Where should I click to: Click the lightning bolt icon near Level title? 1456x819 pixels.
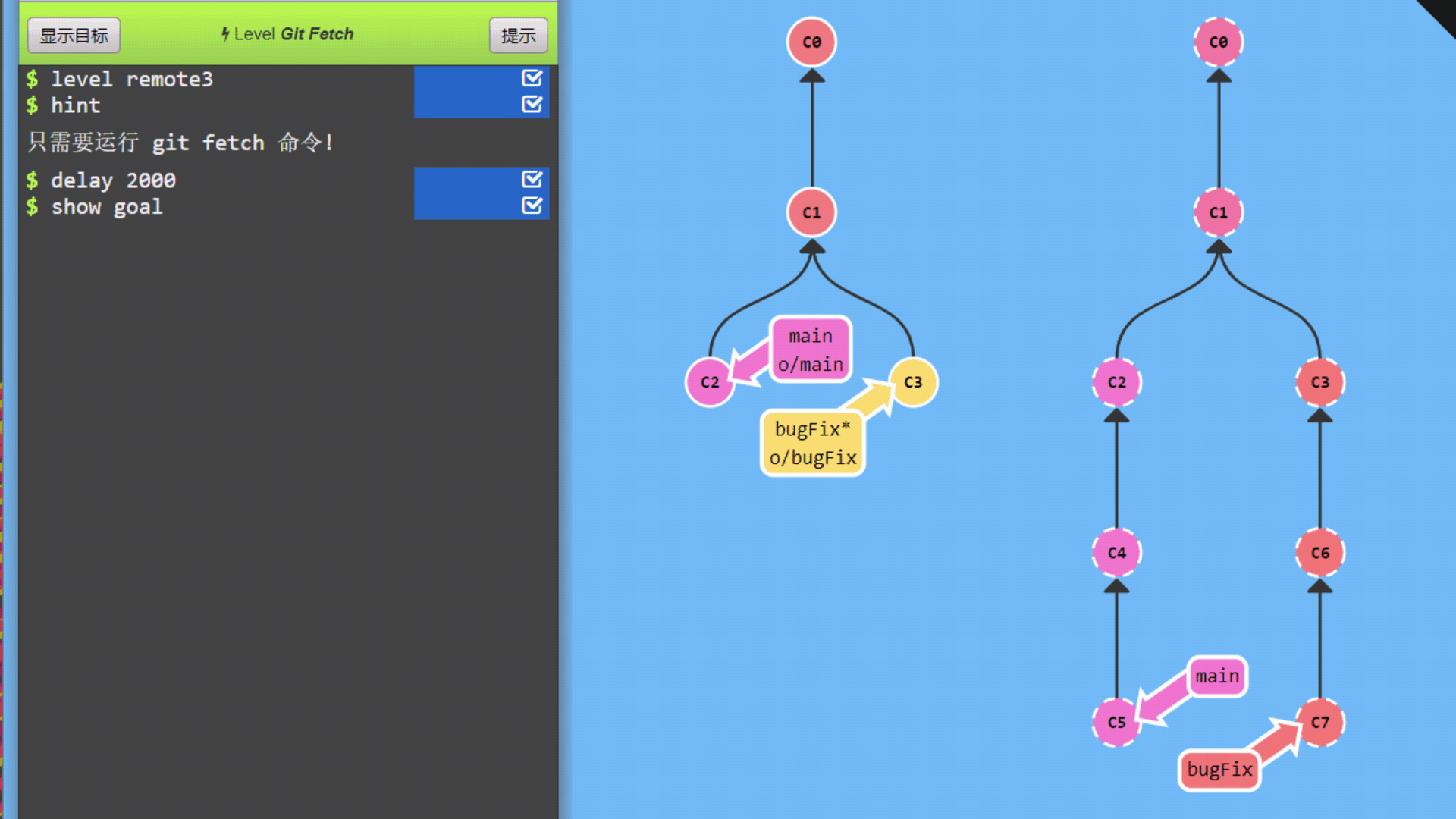(225, 34)
